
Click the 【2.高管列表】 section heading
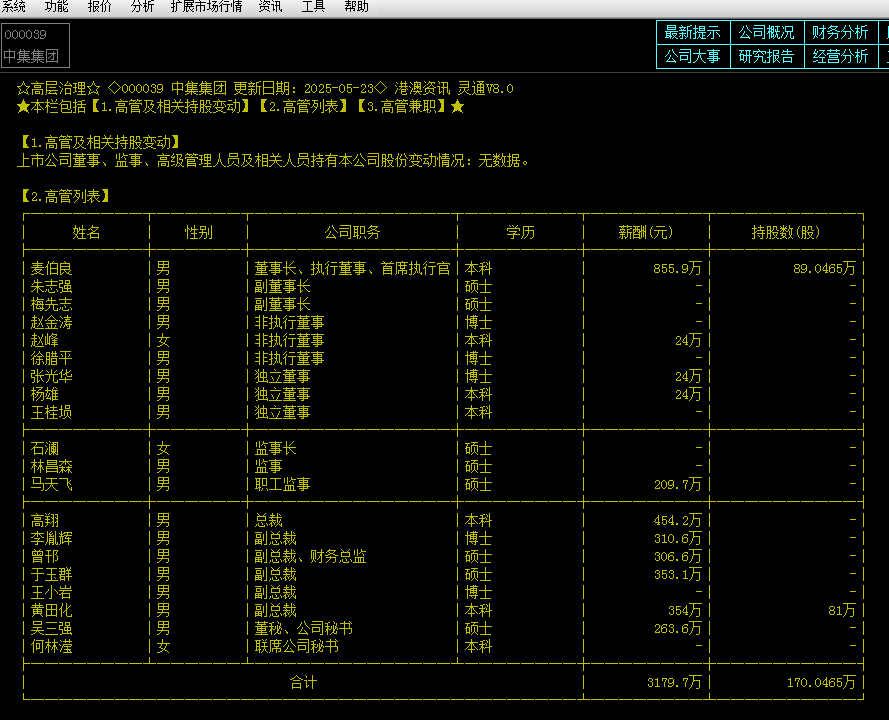(65, 196)
